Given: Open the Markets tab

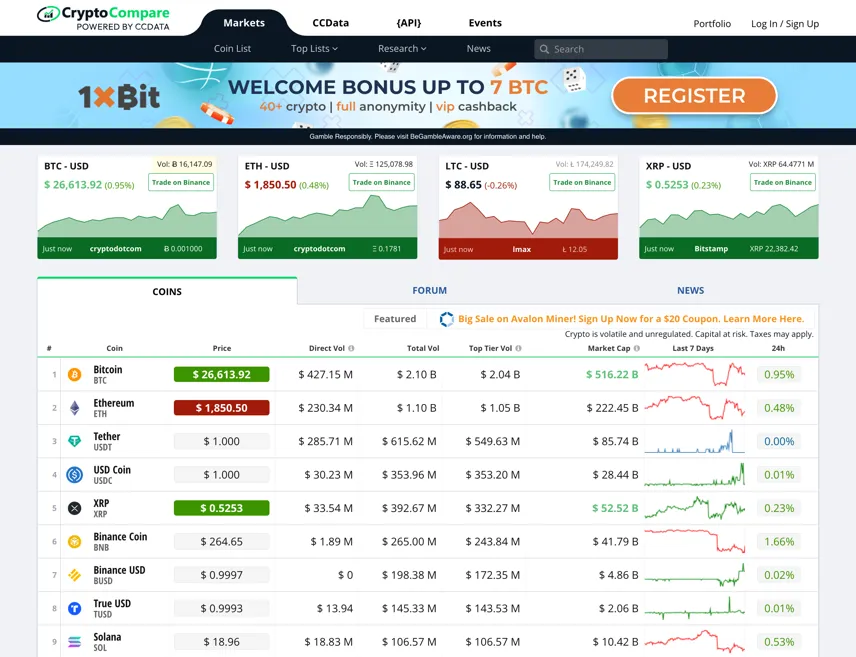Looking at the screenshot, I should coord(244,23).
